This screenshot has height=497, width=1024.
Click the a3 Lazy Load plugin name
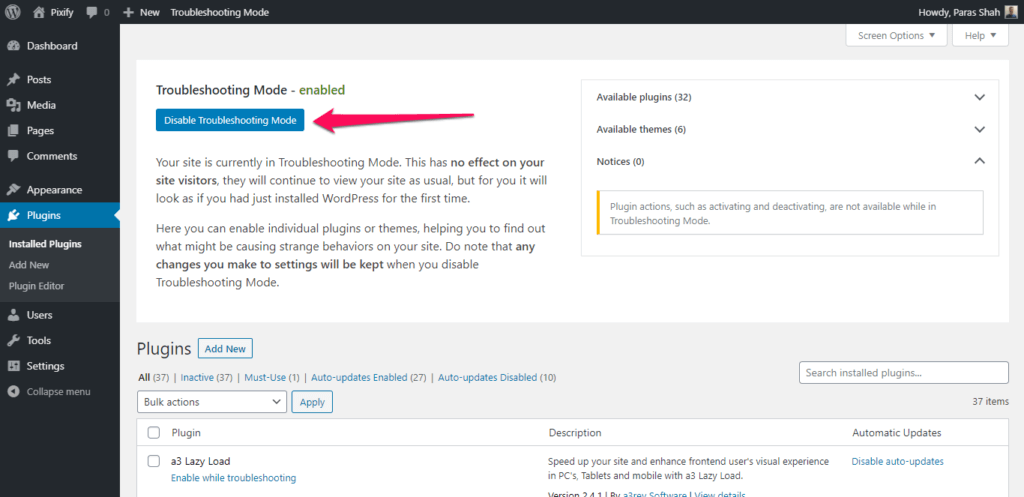point(200,461)
